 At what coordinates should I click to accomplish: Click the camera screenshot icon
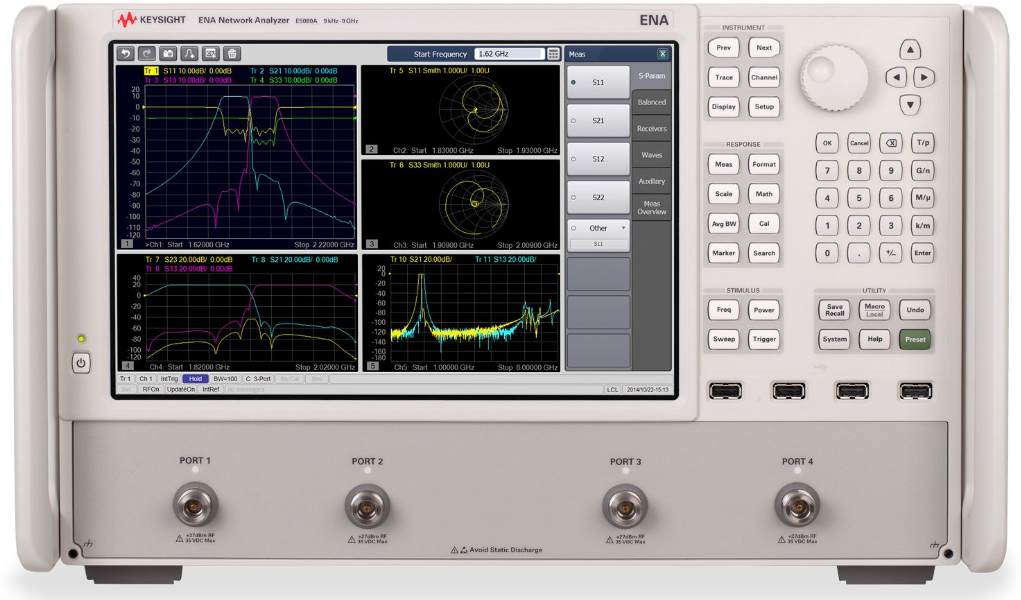click(x=168, y=54)
